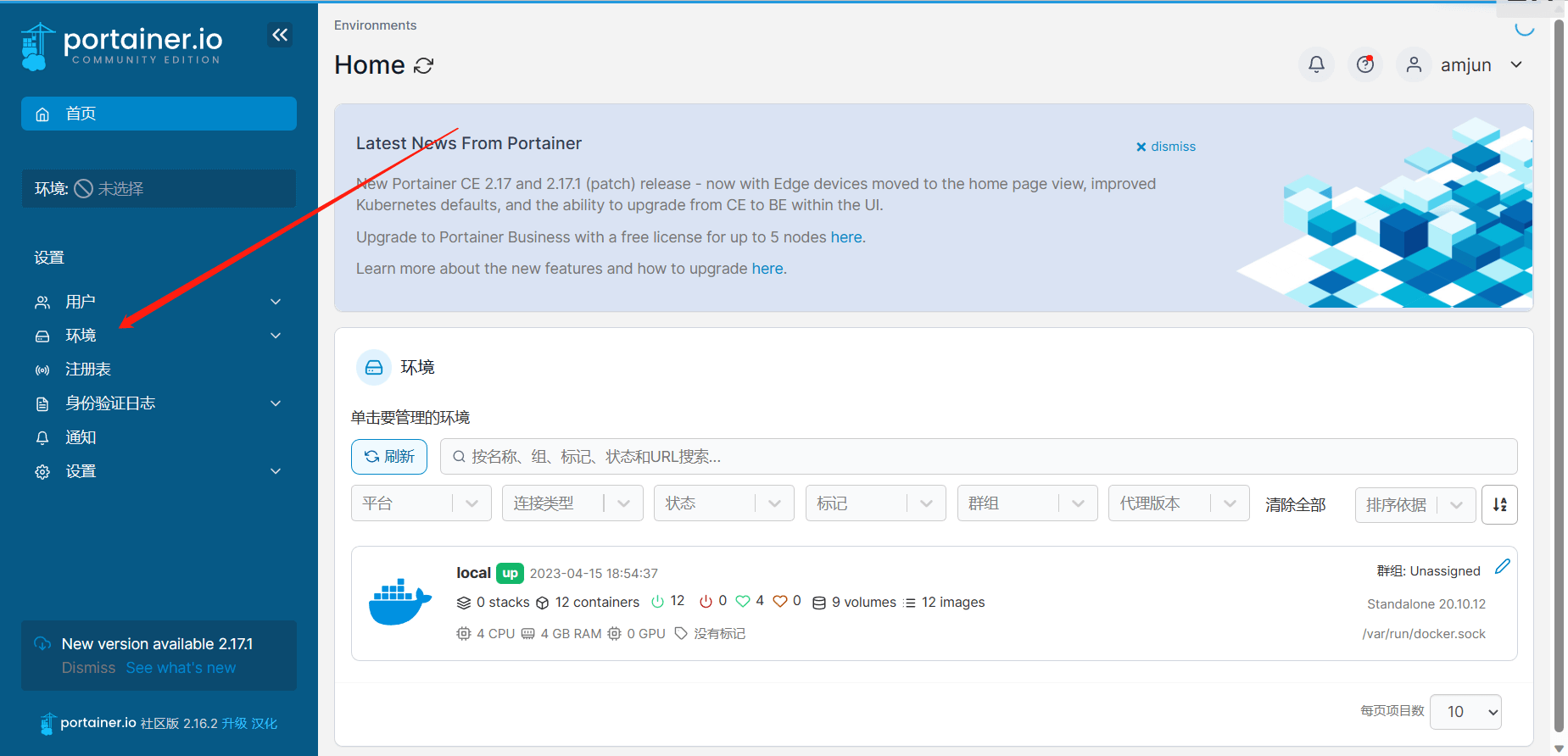Click the users icon in sidebar
Viewport: 1568px width, 756px height.
pyautogui.click(x=42, y=303)
